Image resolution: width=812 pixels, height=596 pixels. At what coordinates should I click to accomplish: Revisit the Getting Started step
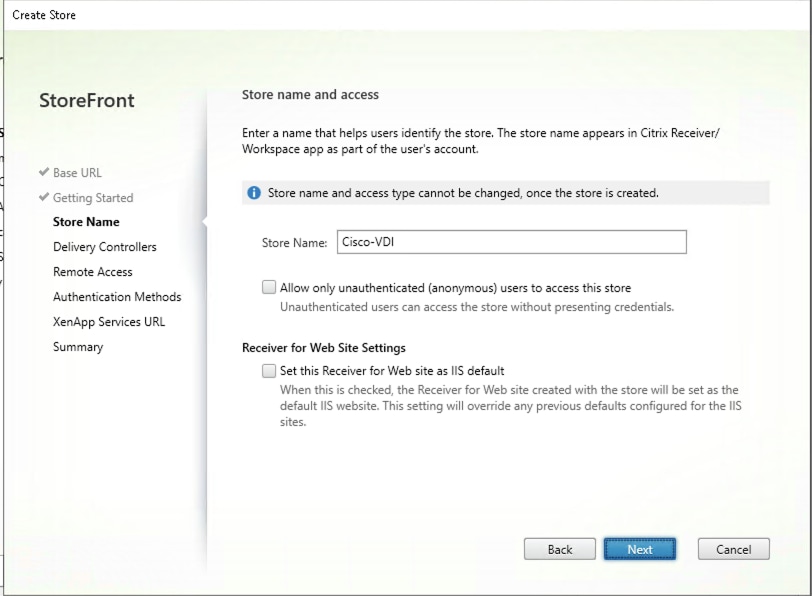pos(90,197)
